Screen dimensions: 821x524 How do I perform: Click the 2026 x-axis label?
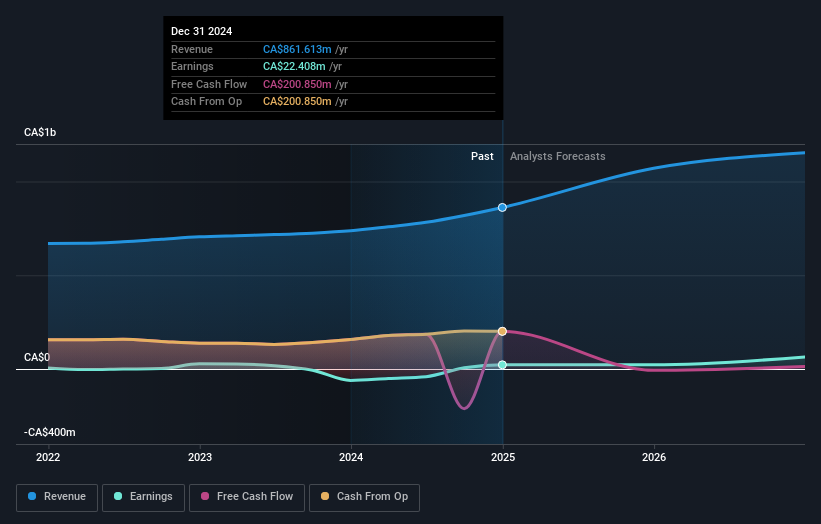click(x=654, y=457)
